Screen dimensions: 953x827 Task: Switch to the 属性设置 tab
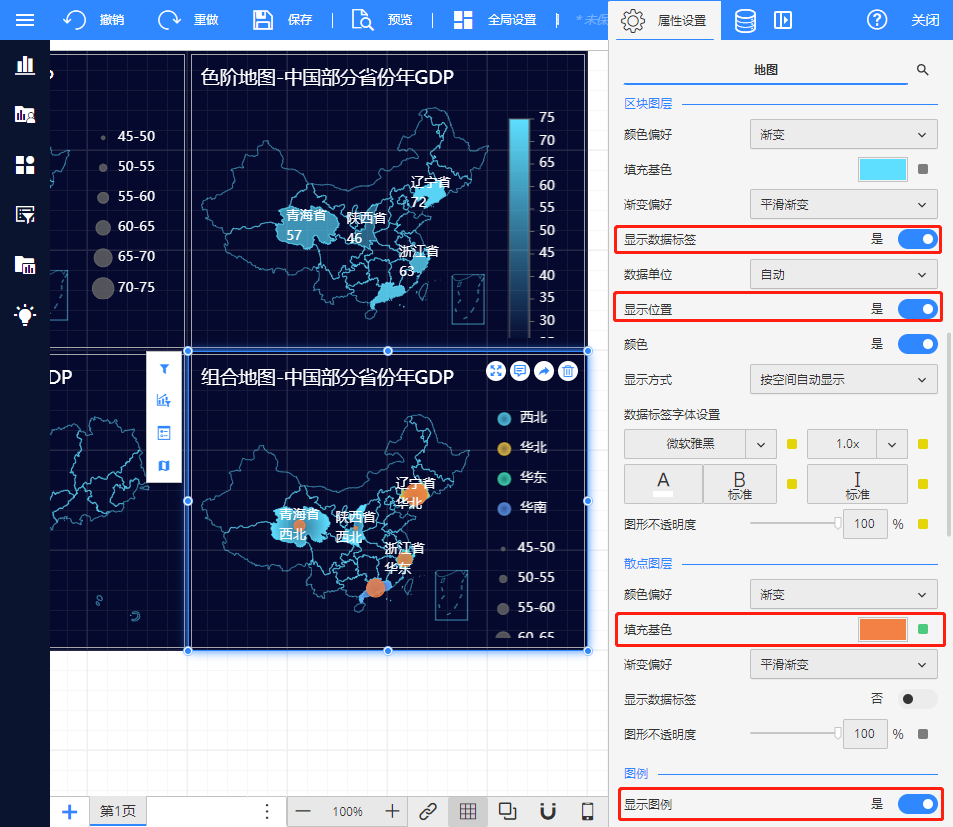point(664,20)
